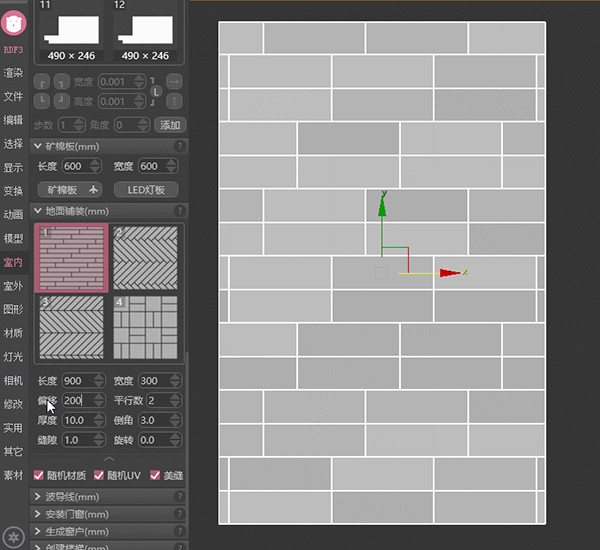
Task: Select floor pattern 1 brick layout
Action: (x=71, y=258)
